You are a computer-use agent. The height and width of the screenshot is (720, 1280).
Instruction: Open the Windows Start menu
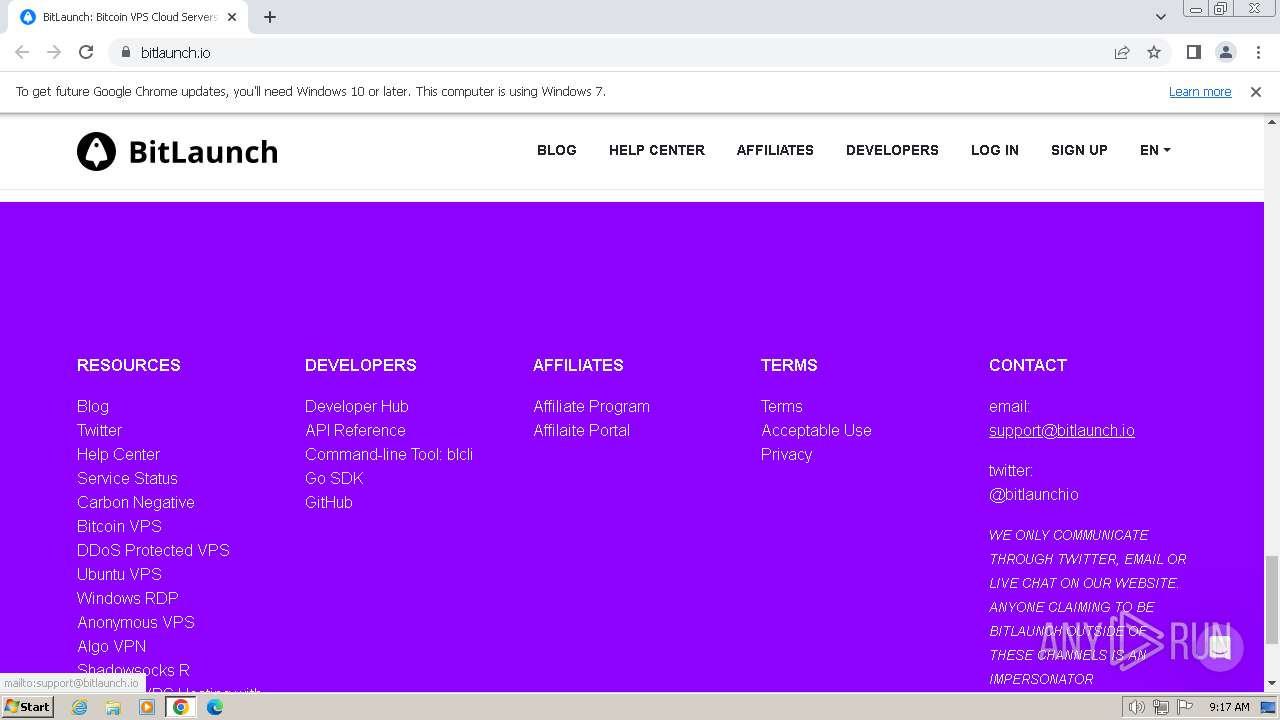point(28,707)
